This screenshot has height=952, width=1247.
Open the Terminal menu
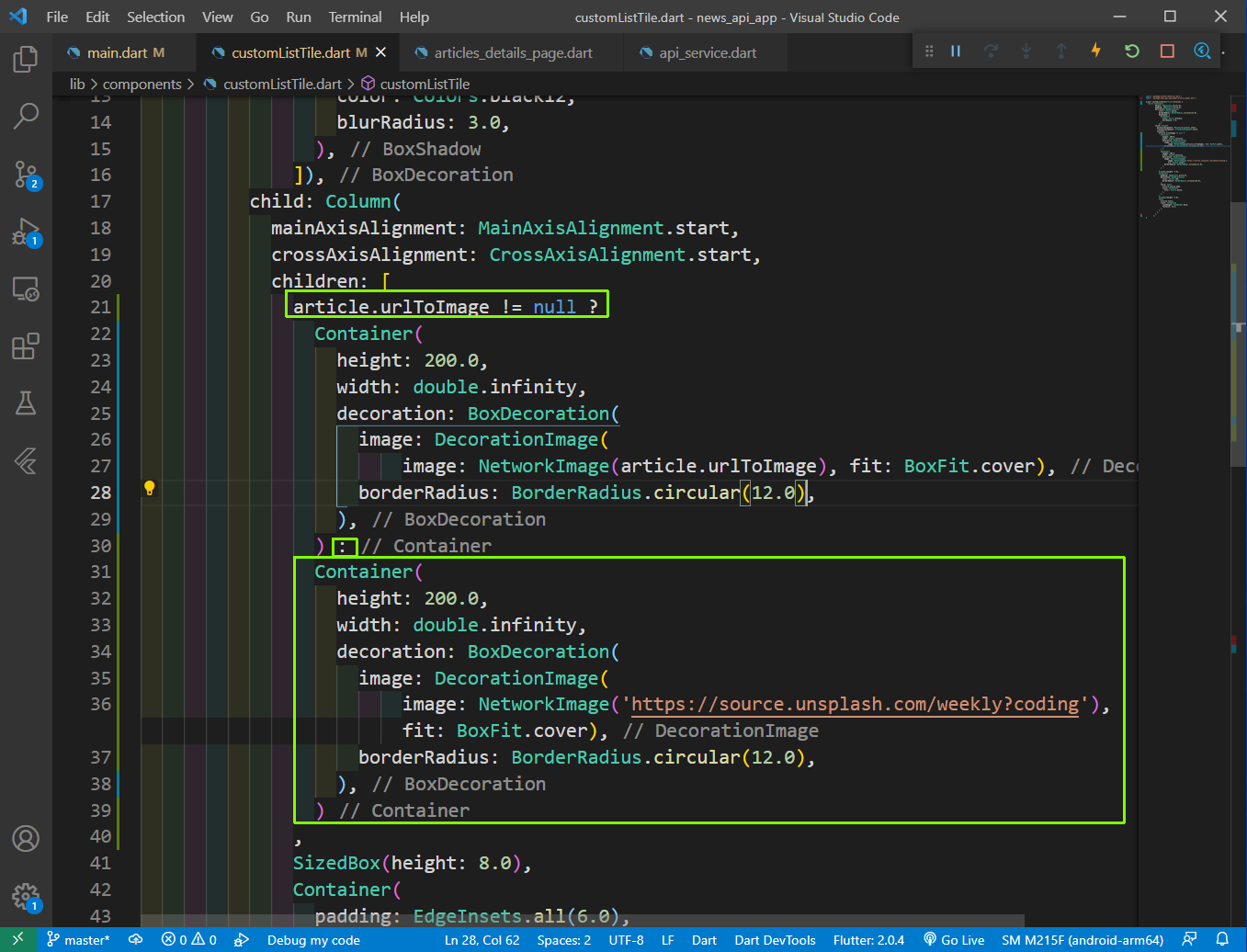point(355,17)
